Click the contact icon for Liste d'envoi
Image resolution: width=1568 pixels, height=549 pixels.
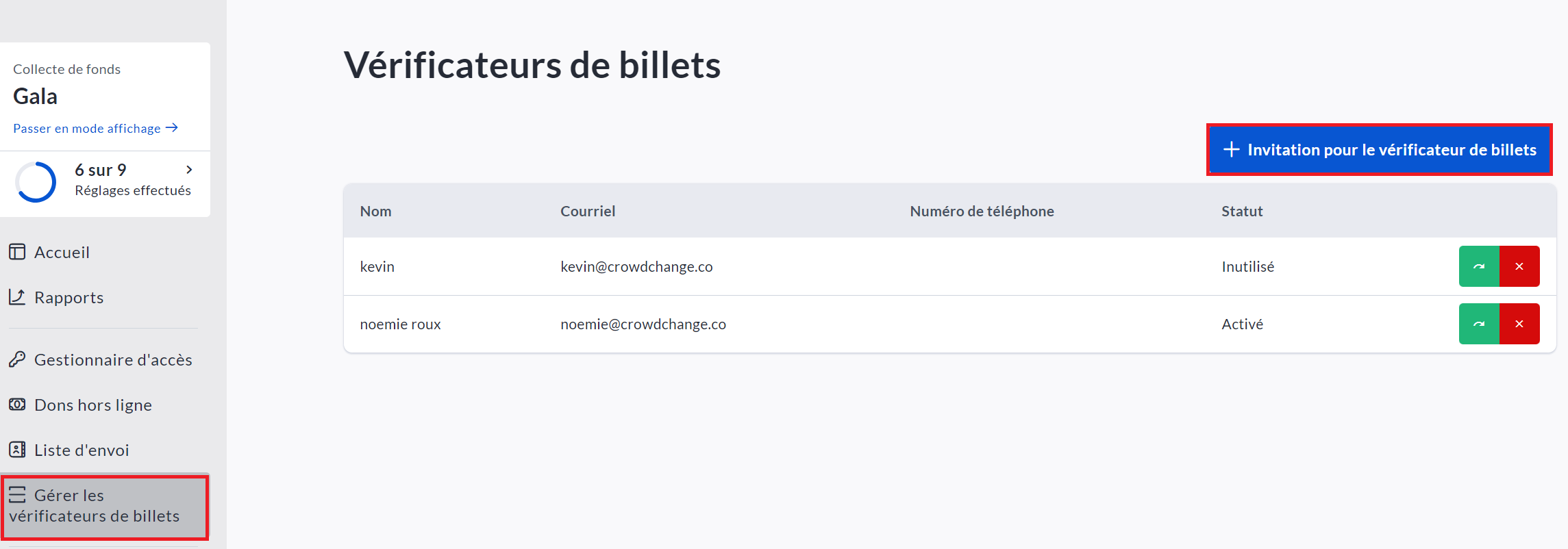click(x=17, y=450)
